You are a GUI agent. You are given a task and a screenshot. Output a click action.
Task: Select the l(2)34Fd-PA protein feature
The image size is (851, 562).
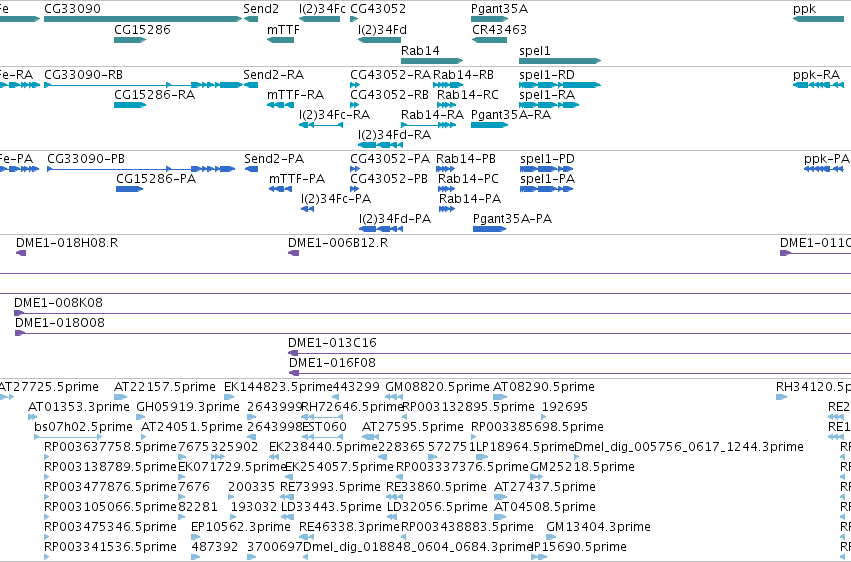pos(381,229)
